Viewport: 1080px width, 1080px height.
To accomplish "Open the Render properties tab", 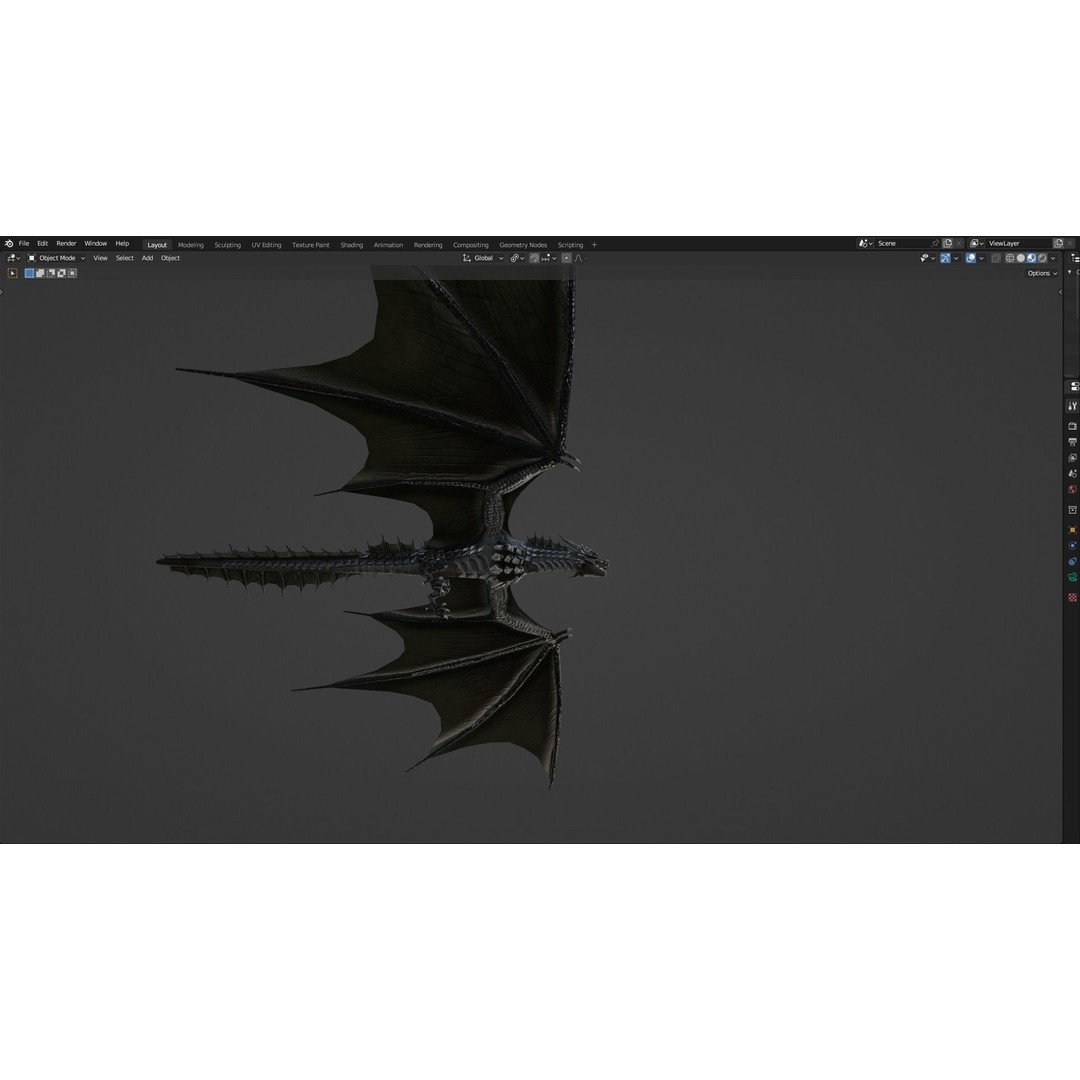I will point(1072,426).
